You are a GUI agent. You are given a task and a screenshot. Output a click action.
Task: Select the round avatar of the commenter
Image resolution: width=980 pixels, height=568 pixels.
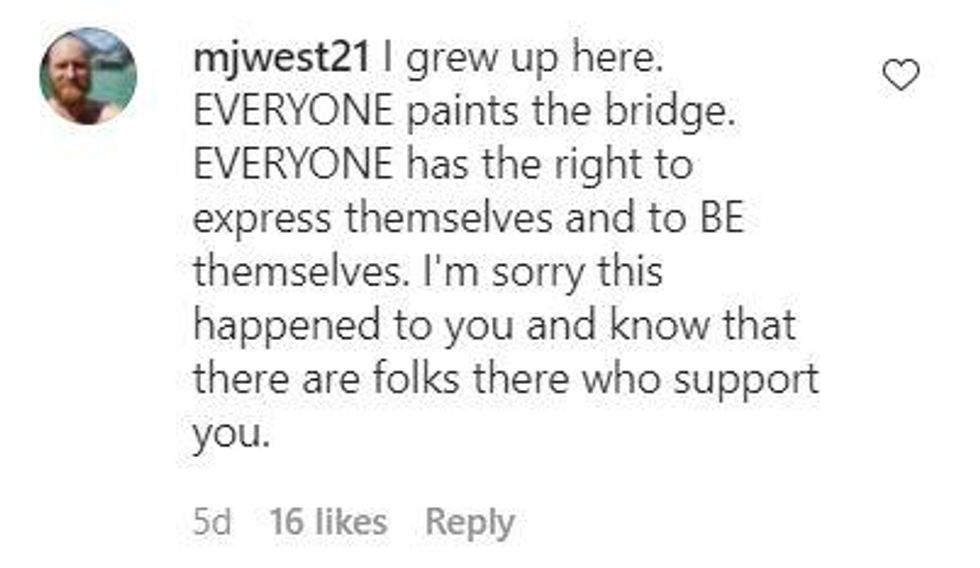(88, 76)
